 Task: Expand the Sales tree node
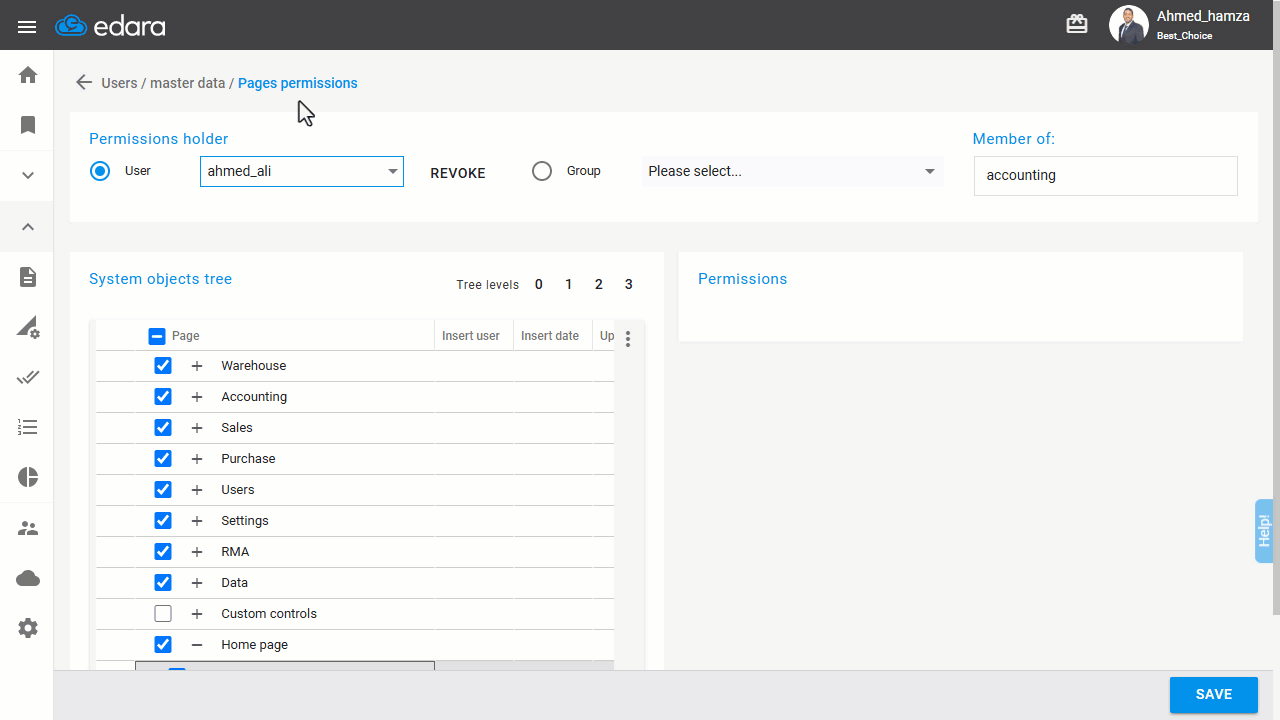[x=197, y=428]
